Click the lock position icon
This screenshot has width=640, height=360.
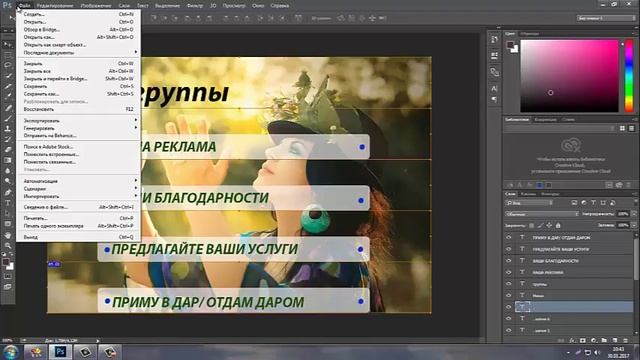coord(549,225)
